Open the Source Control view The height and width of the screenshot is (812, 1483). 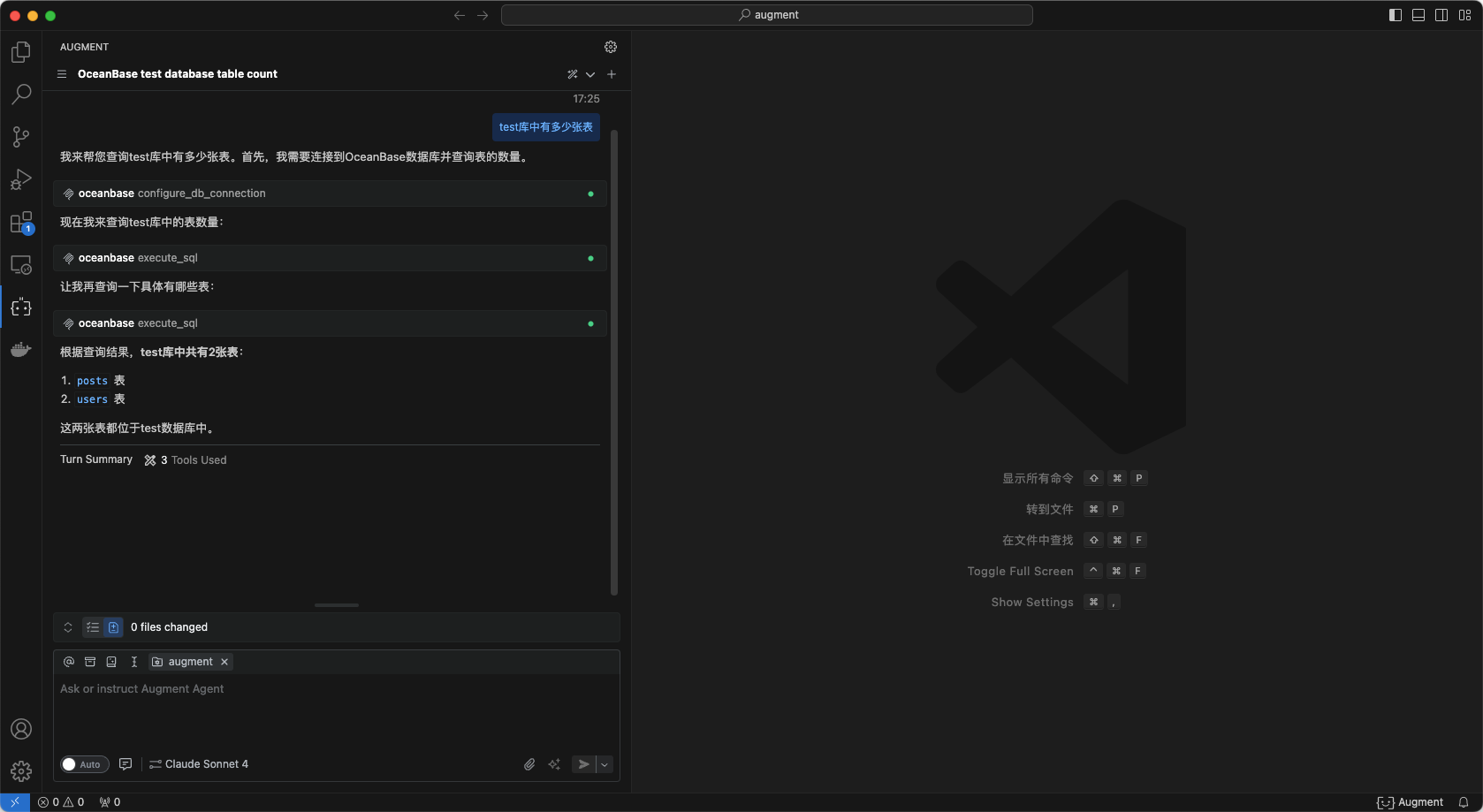click(x=21, y=136)
